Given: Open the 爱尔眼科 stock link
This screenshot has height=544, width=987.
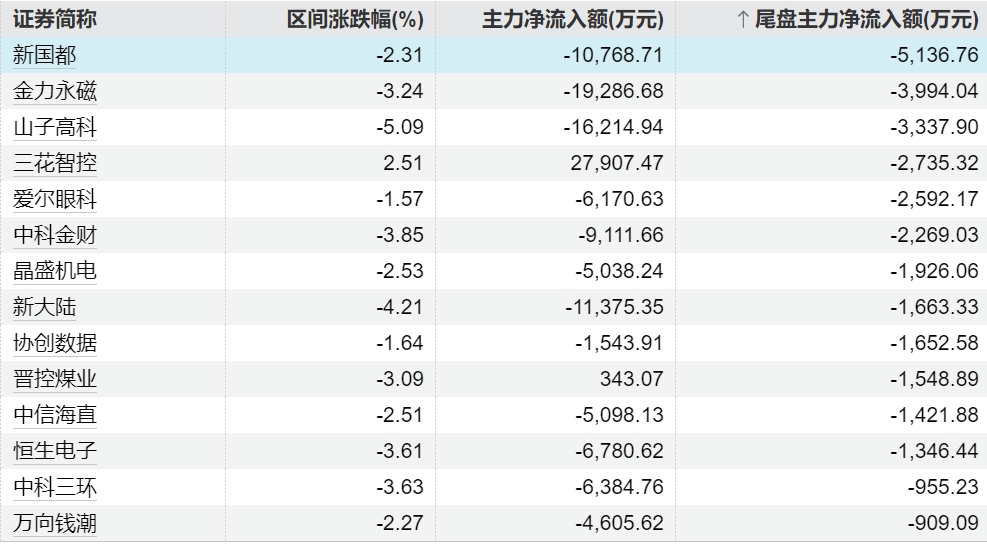Looking at the screenshot, I should coord(55,199).
